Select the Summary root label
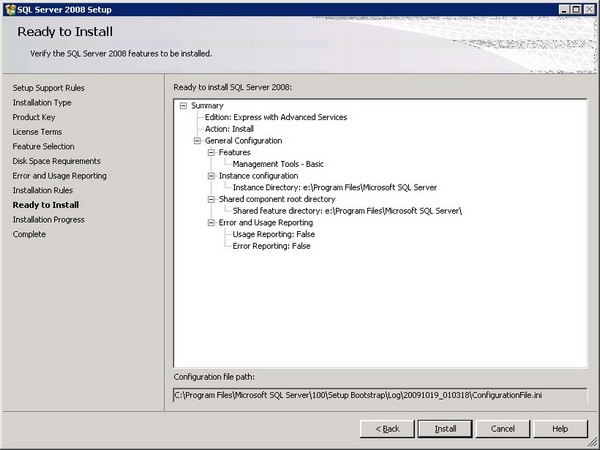This screenshot has width=600, height=450. [207, 106]
